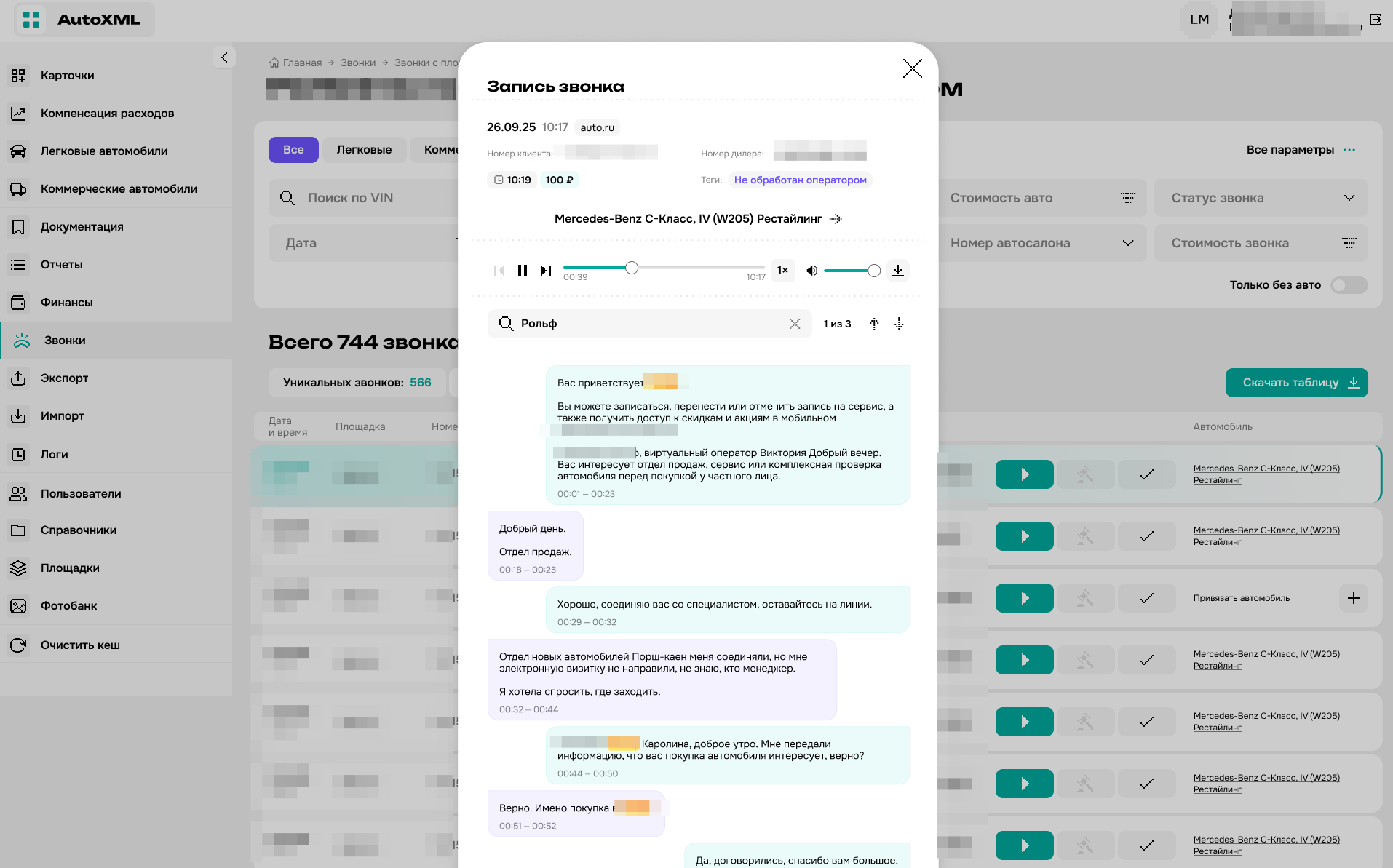
Task: Play the first call in the table
Action: click(x=1024, y=474)
